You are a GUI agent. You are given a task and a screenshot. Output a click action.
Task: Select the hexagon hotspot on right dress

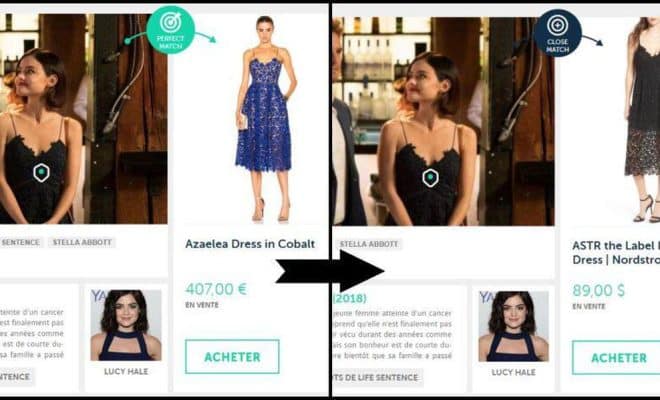(430, 178)
